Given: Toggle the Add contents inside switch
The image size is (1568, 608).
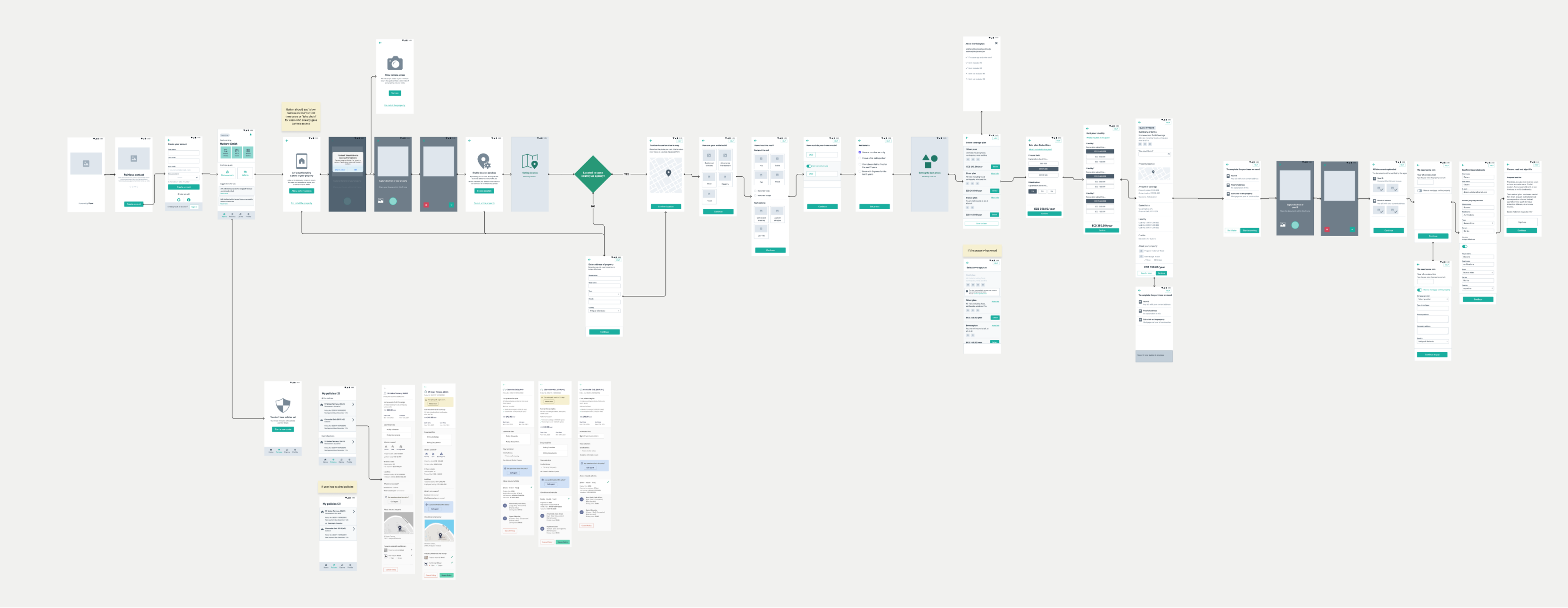Looking at the screenshot, I should pyautogui.click(x=809, y=166).
